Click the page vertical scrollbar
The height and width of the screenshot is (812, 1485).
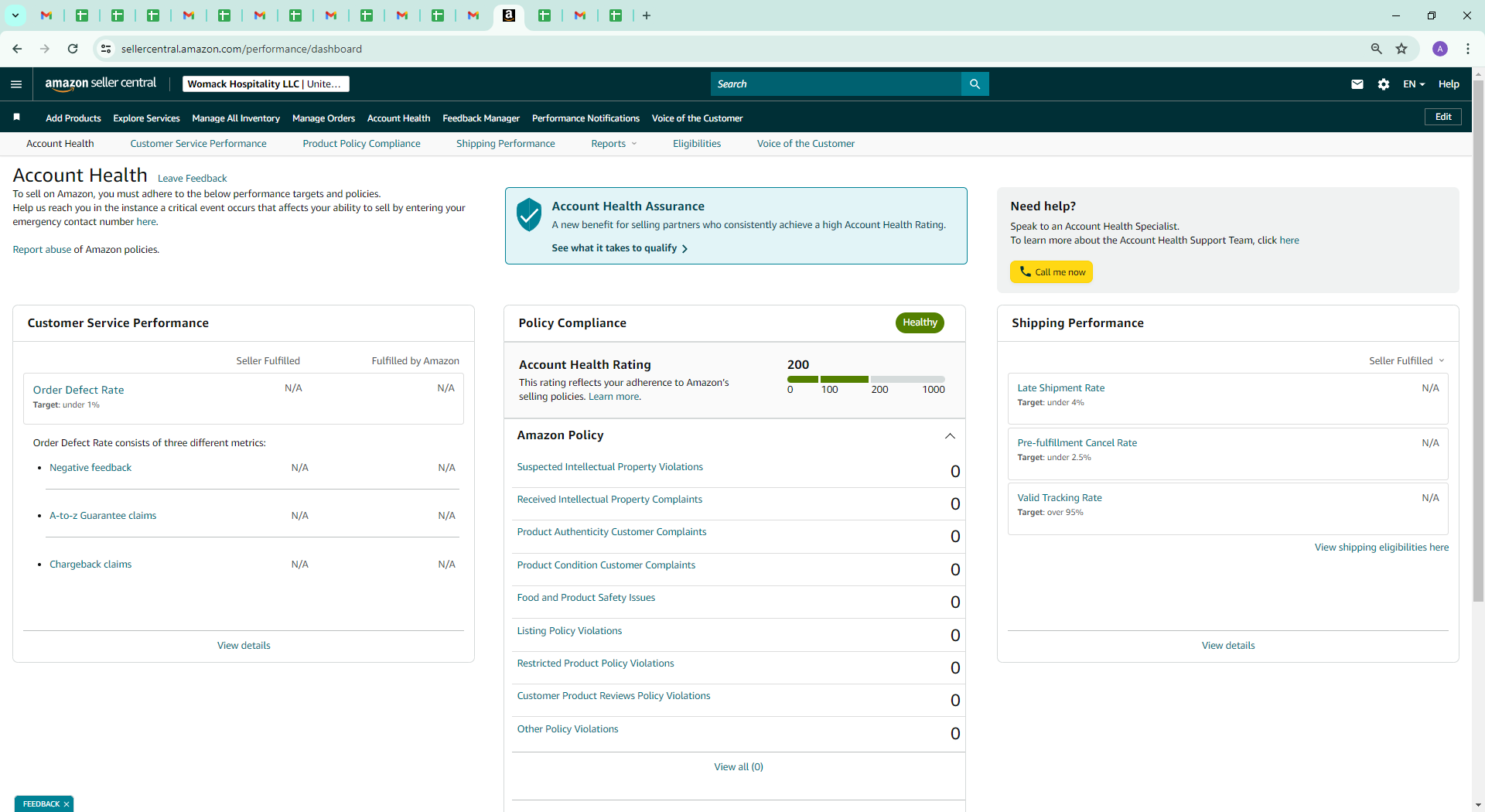tap(1478, 340)
